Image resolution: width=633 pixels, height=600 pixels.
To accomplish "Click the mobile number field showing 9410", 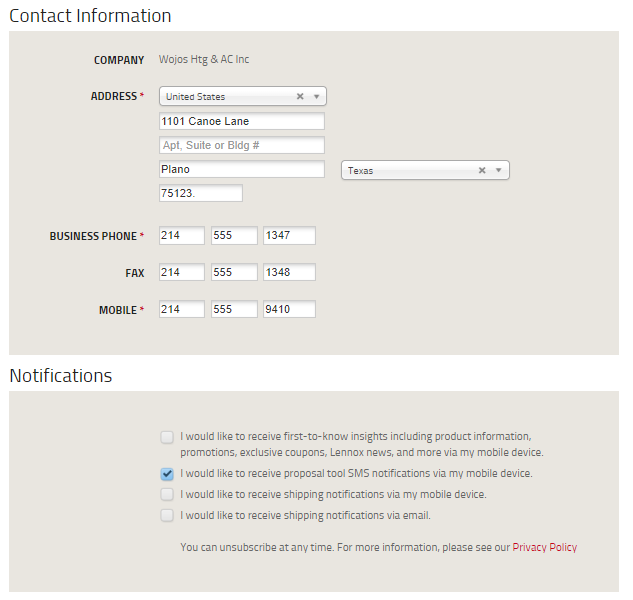I will pyautogui.click(x=289, y=310).
